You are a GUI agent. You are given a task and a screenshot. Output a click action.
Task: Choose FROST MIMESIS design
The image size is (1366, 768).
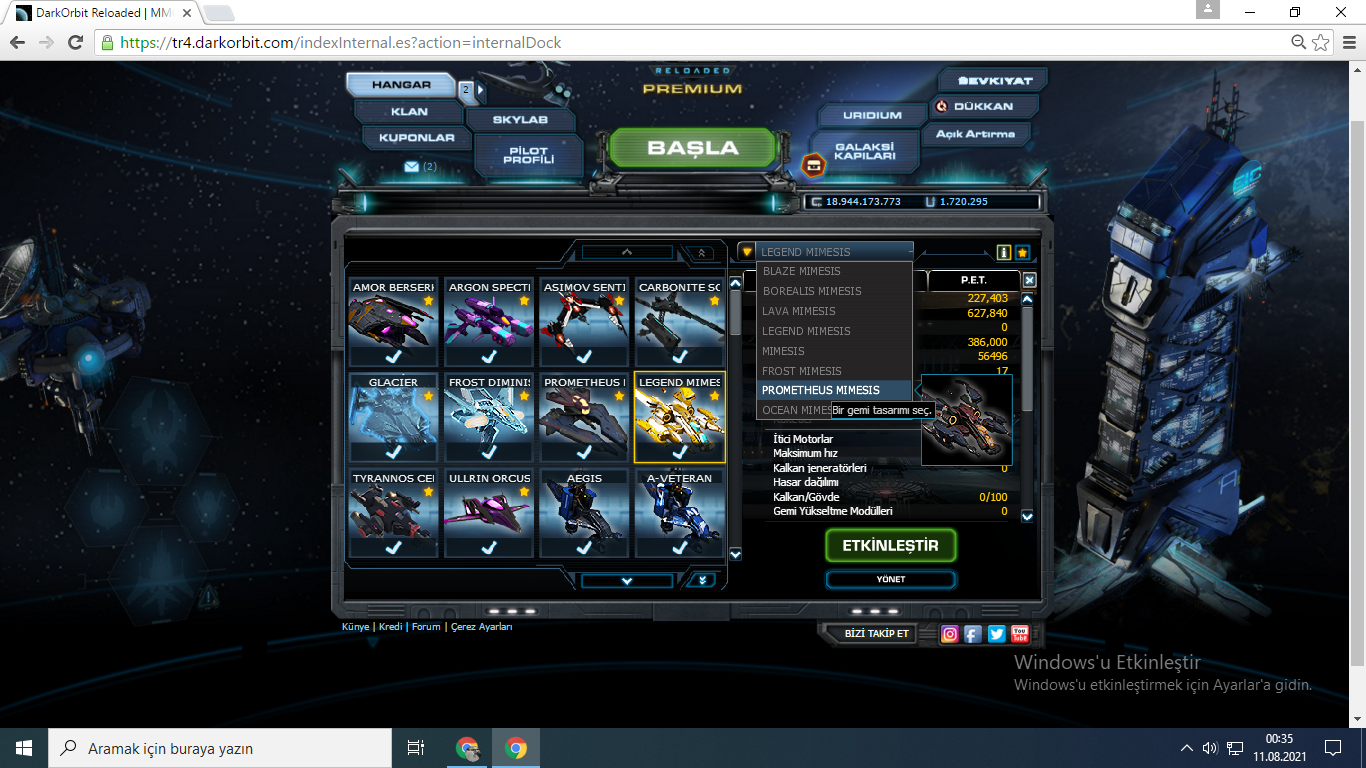[834, 371]
